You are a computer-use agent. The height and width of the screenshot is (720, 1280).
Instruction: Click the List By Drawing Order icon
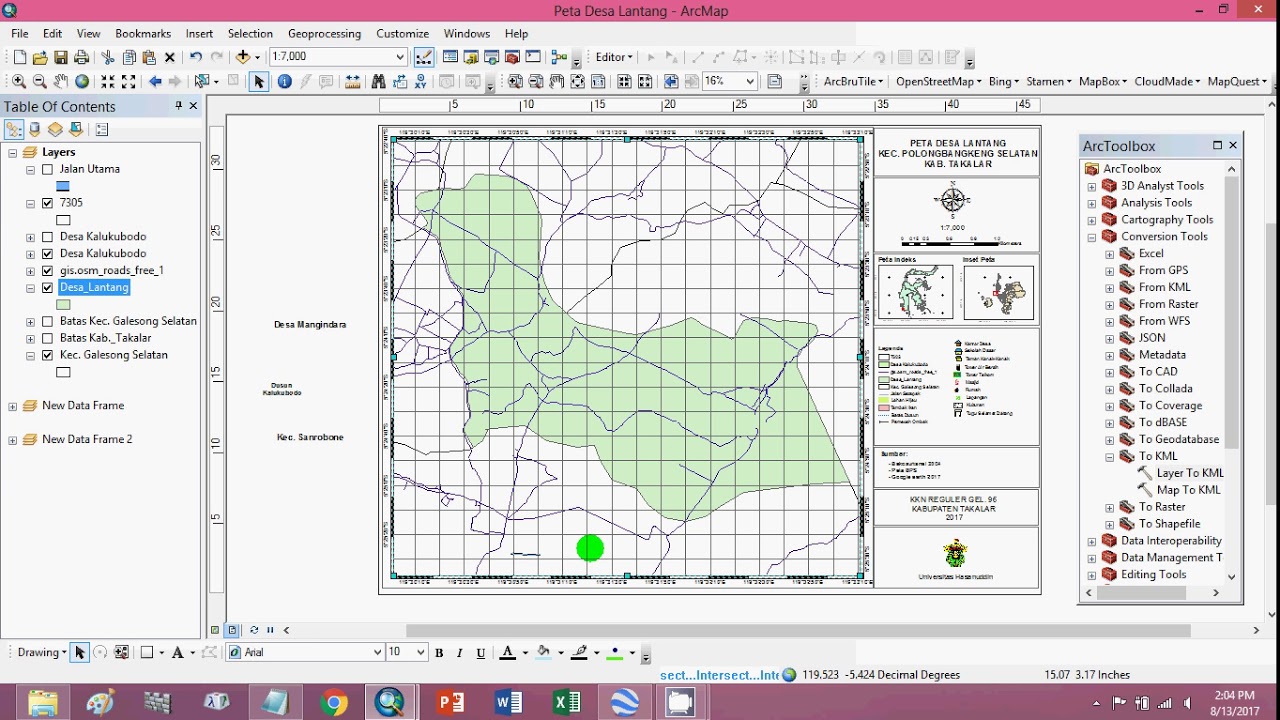click(x=13, y=129)
